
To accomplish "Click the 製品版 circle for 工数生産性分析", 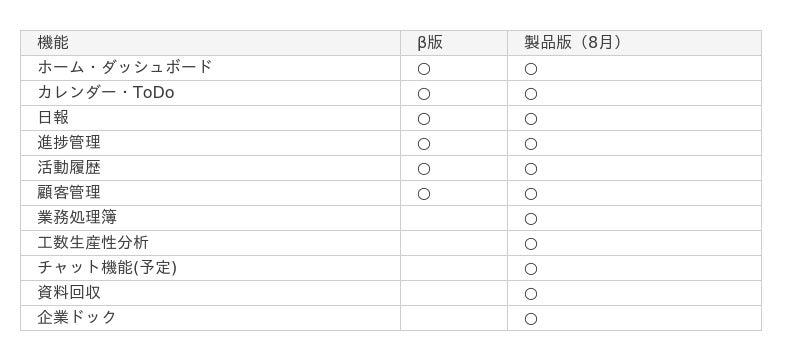I will pyautogui.click(x=531, y=244).
